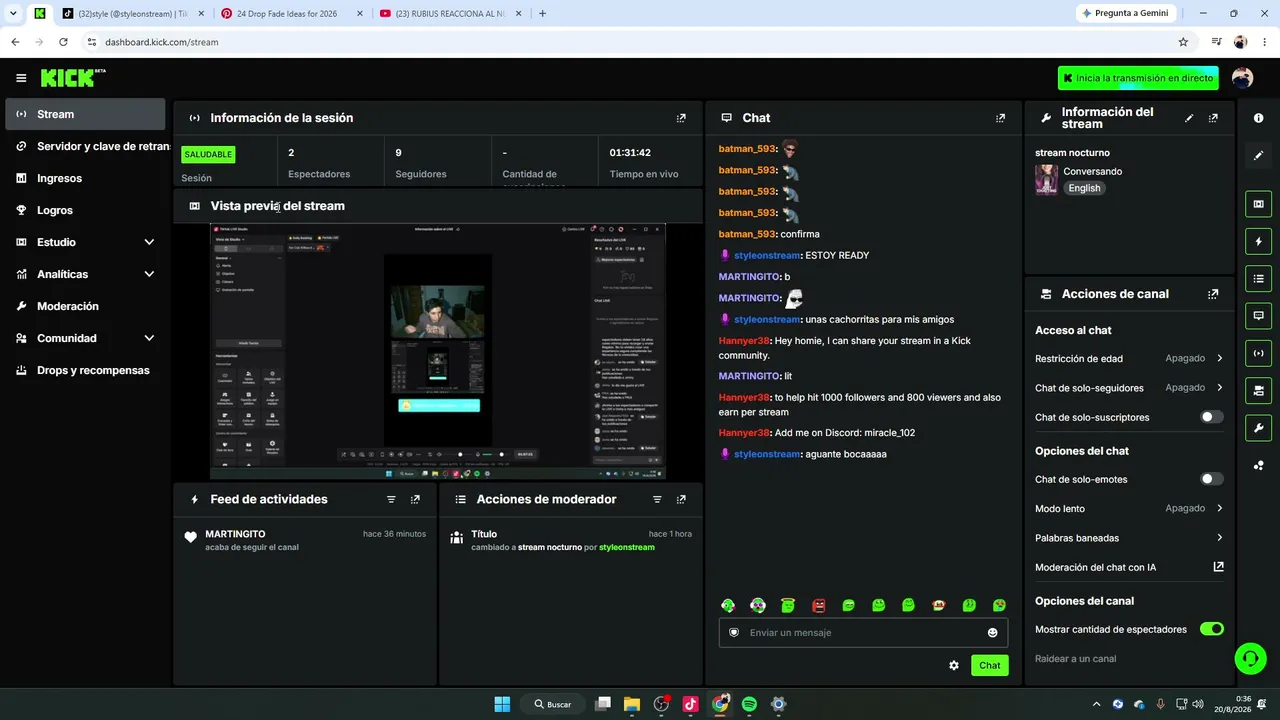This screenshot has width=1280, height=720.
Task: Open the emoji picker in message box
Action: click(992, 632)
